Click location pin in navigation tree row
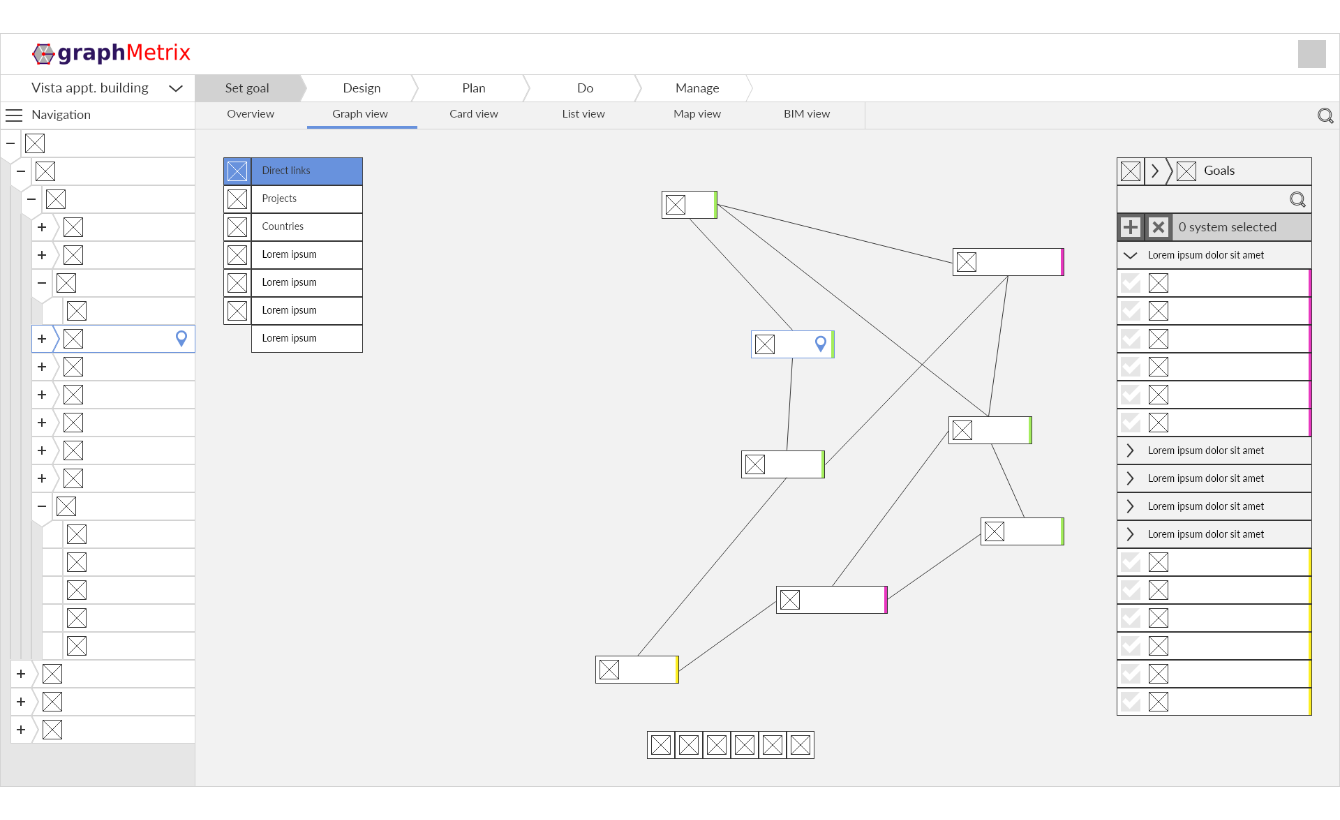The image size is (1340, 820). [181, 339]
